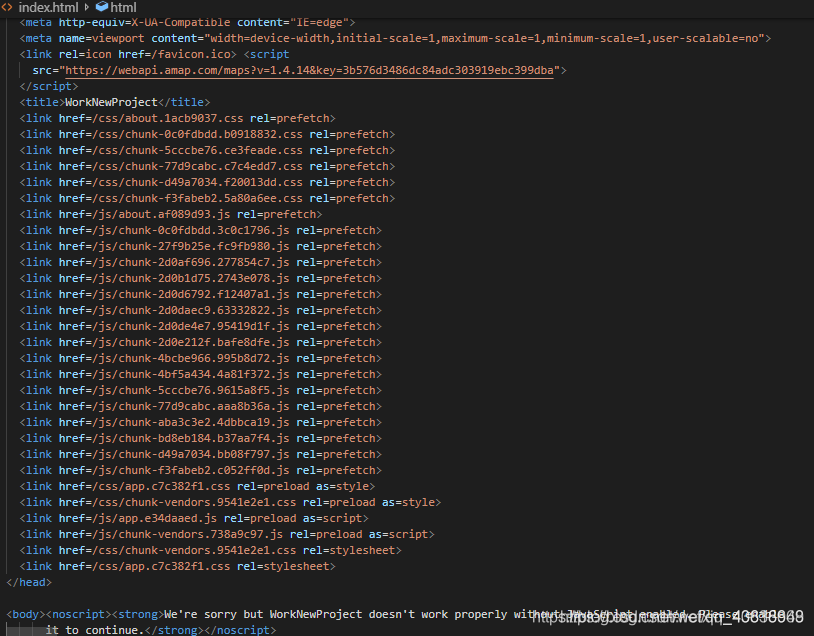Click the HTML file icon in breadcrumb

tap(7, 7)
